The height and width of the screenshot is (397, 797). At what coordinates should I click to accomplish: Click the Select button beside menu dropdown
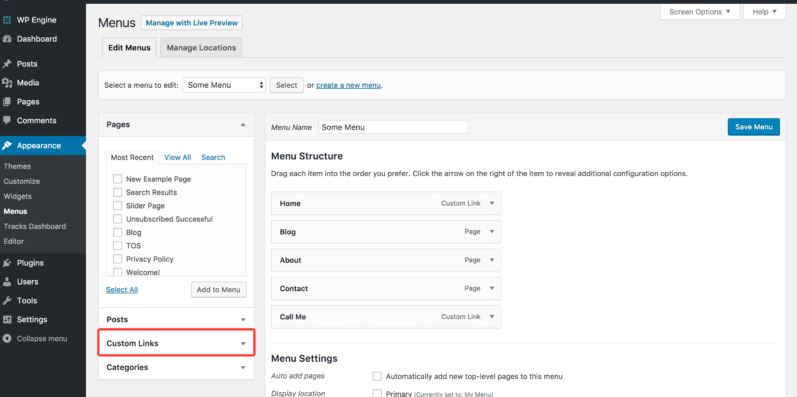(x=287, y=85)
